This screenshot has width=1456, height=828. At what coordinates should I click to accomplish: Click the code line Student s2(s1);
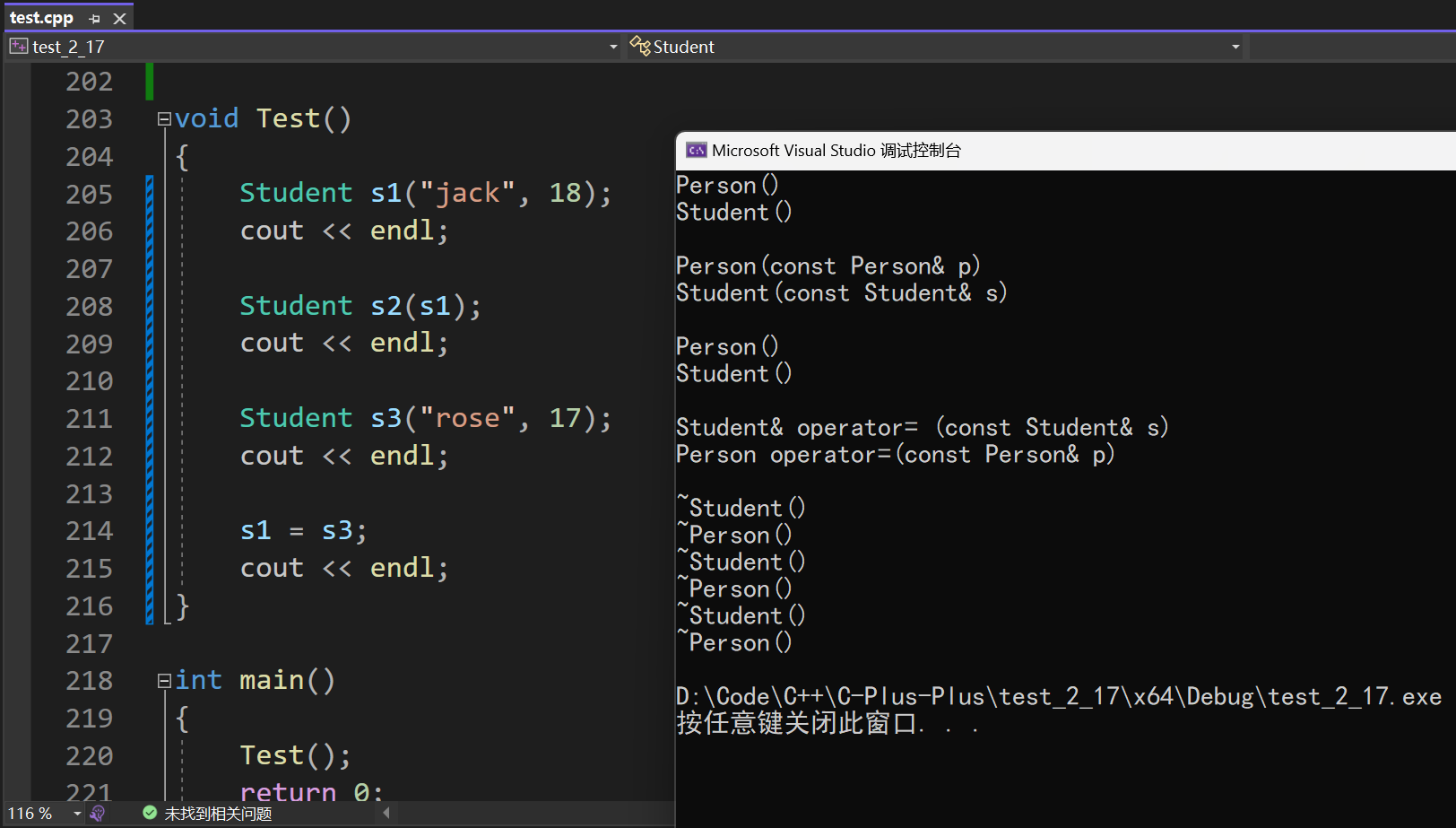[x=360, y=306]
